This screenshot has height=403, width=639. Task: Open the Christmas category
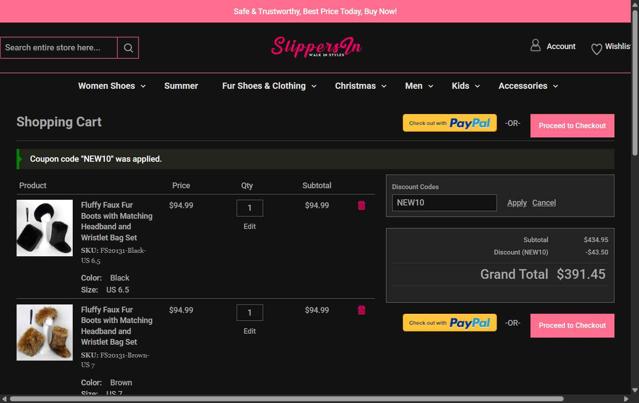point(355,86)
